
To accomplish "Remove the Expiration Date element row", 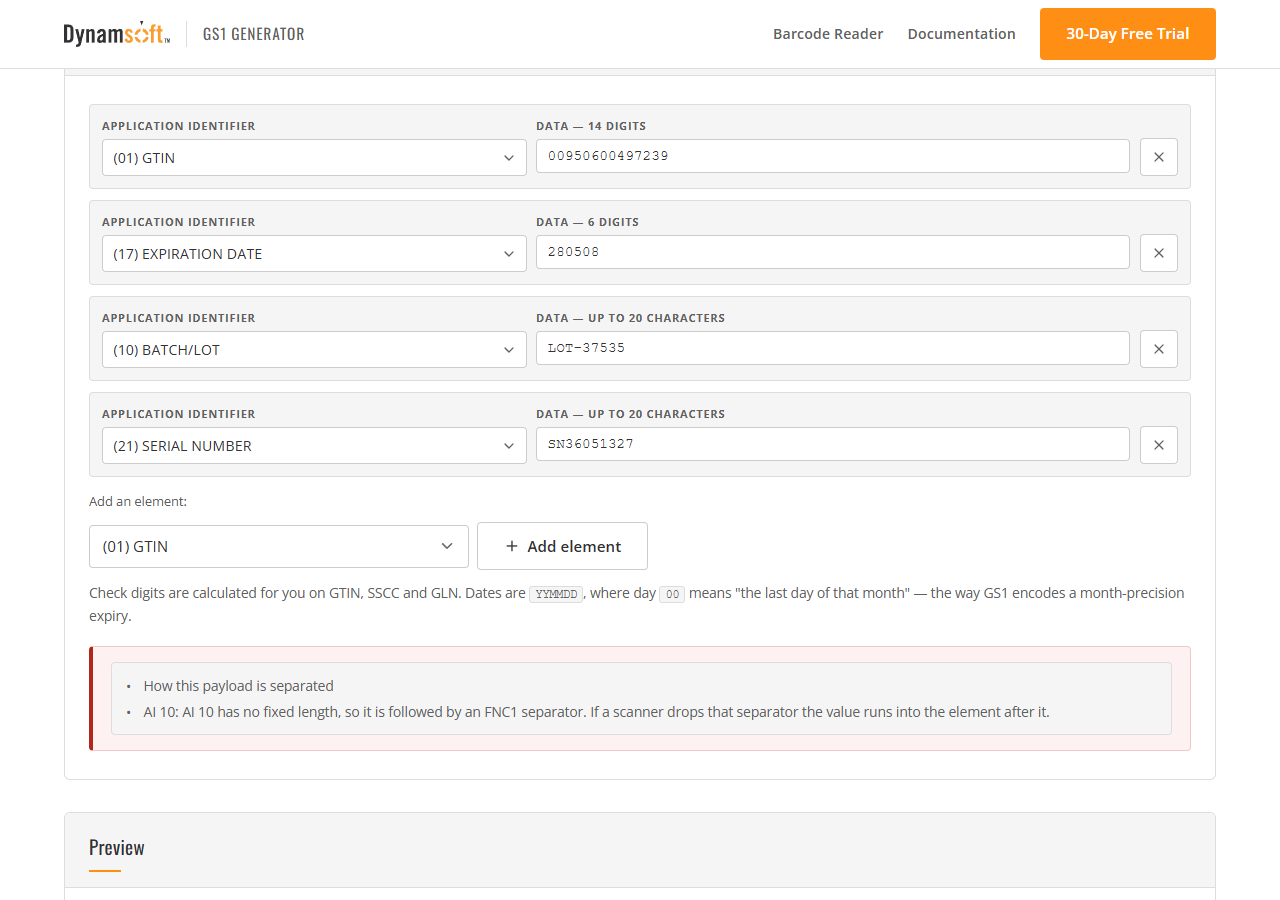I will (1159, 253).
